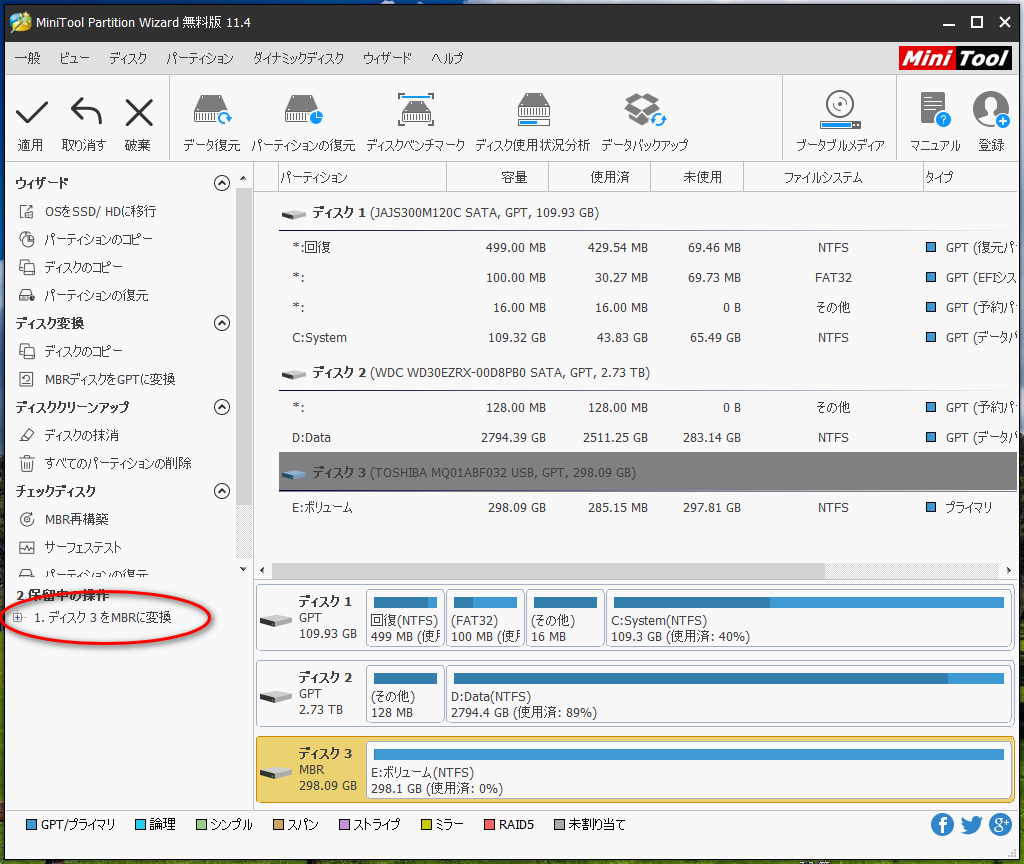Click the GPT/プライマリ legend color swatch

click(31, 825)
